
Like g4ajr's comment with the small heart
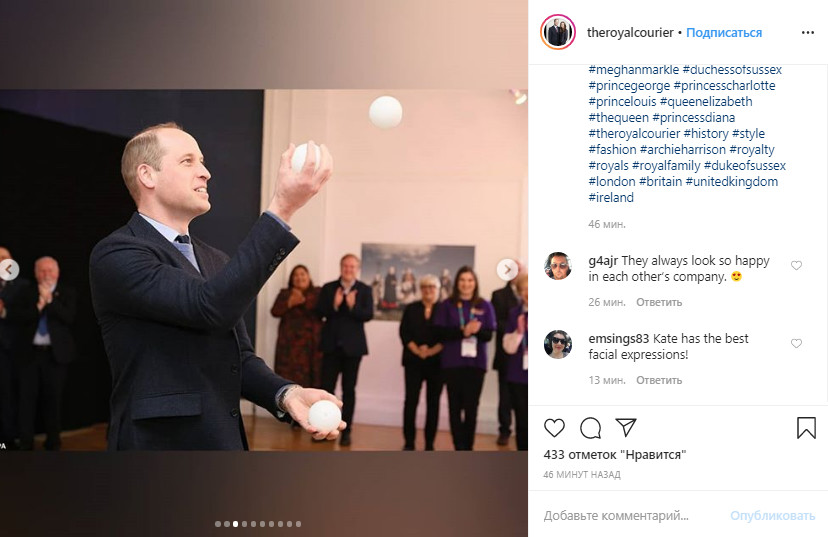coord(796,266)
